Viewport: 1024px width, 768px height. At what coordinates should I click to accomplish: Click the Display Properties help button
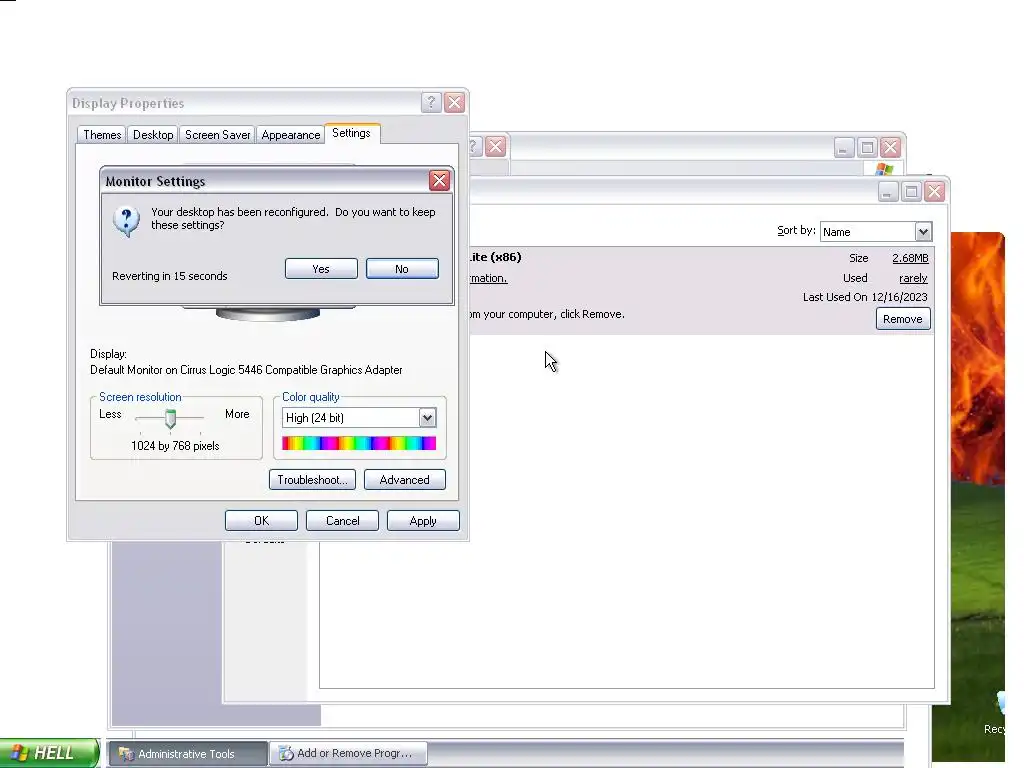tap(431, 103)
